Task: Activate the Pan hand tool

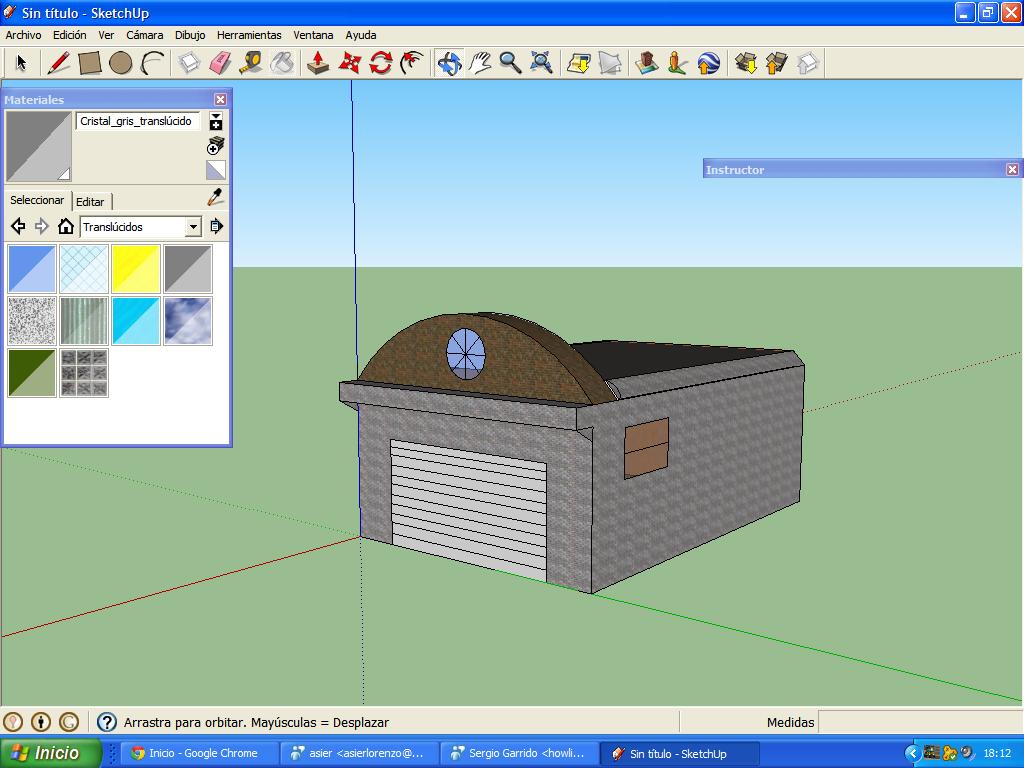Action: [480, 63]
